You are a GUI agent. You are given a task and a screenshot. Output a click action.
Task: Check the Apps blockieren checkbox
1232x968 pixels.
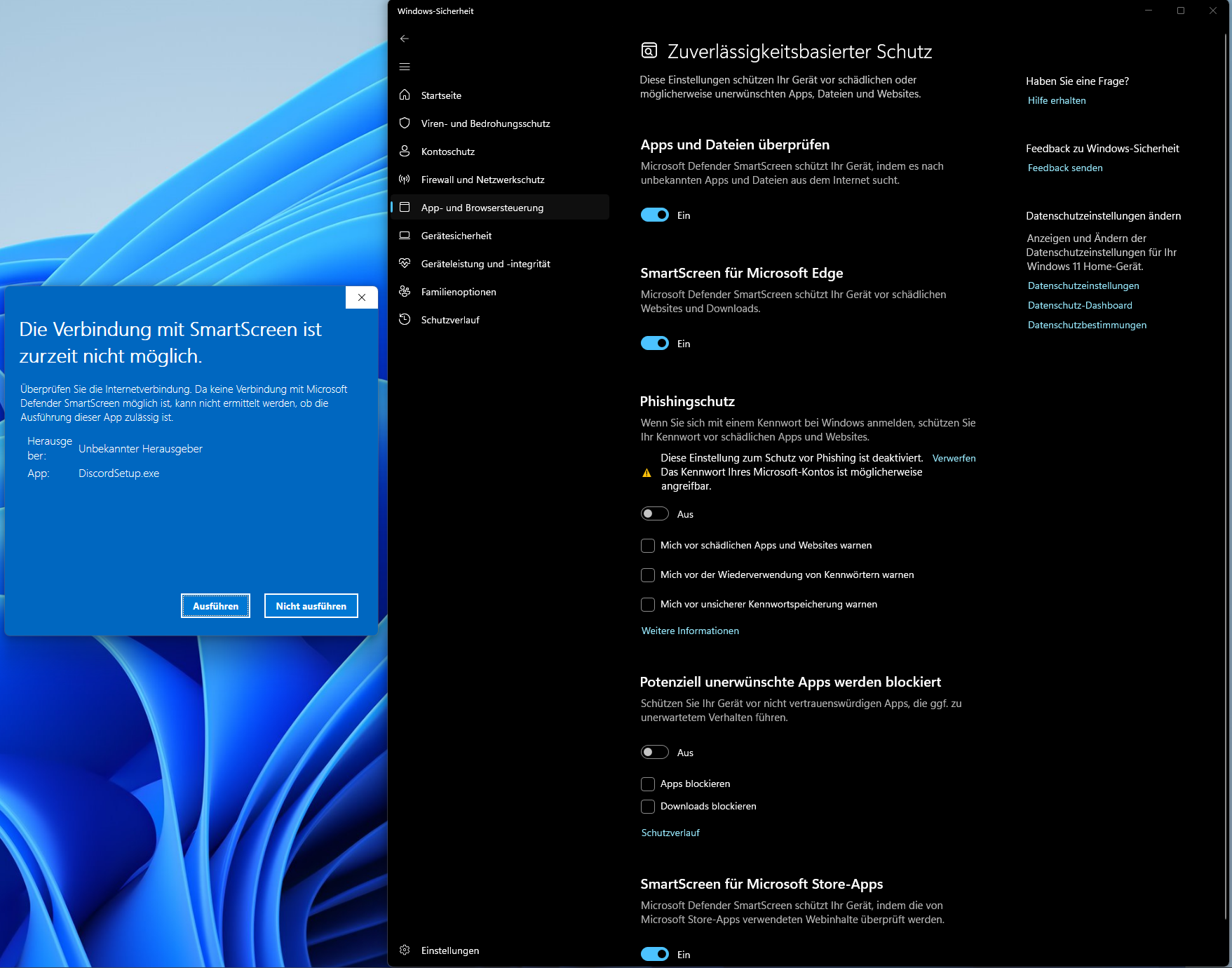point(648,784)
